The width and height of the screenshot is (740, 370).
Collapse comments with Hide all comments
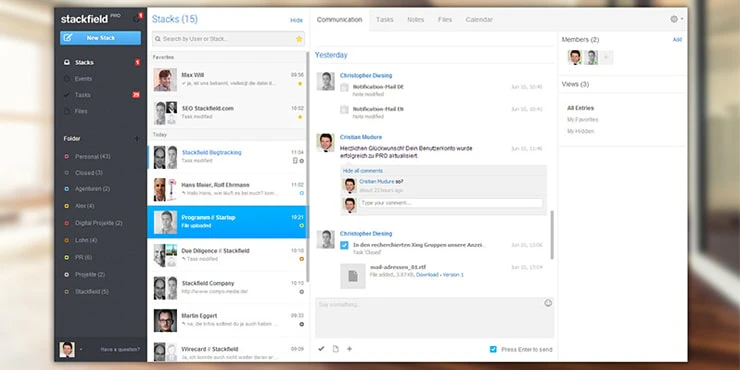(362, 171)
